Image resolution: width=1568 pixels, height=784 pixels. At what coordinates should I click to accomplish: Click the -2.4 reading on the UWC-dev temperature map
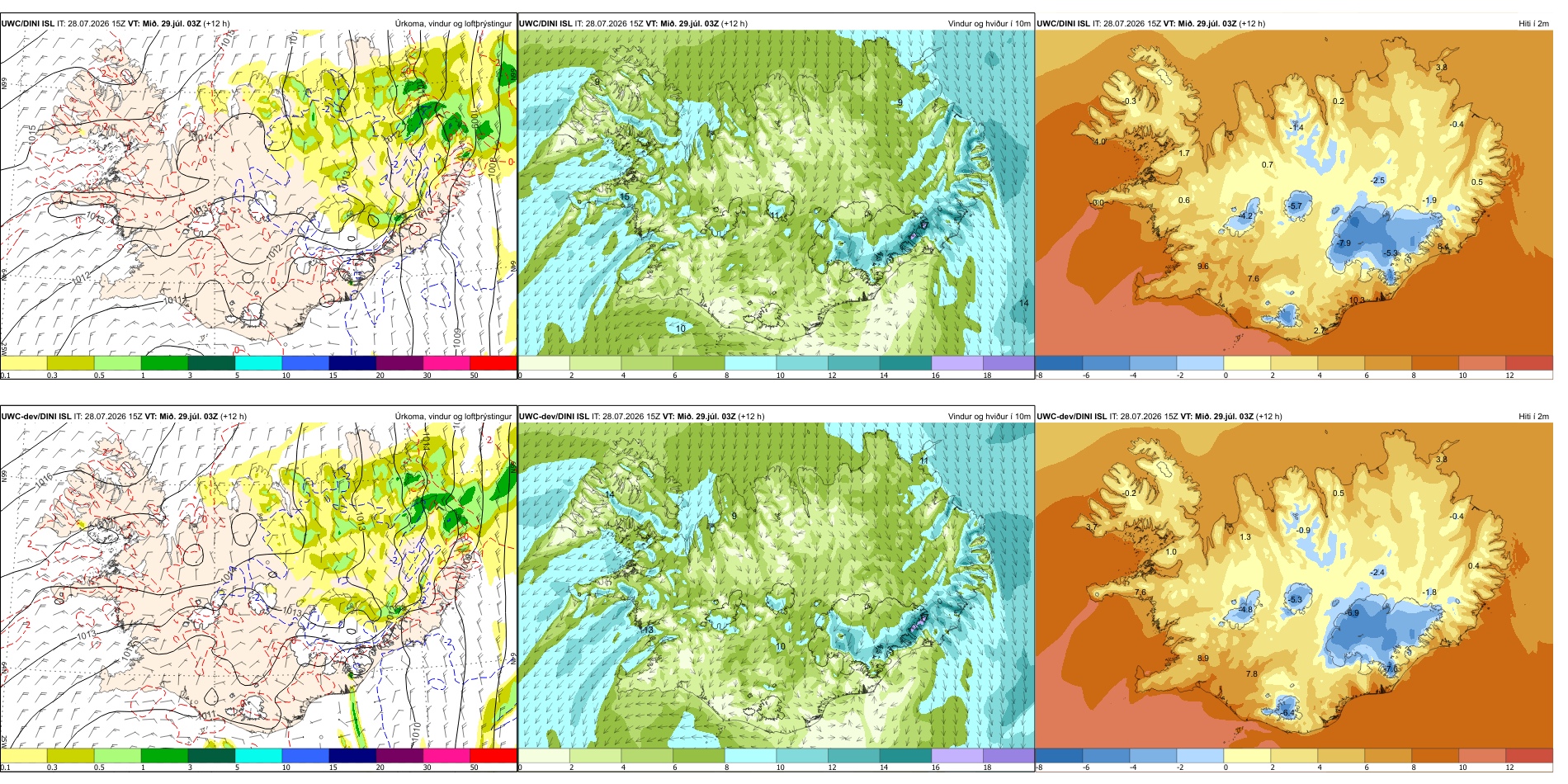tap(1378, 572)
